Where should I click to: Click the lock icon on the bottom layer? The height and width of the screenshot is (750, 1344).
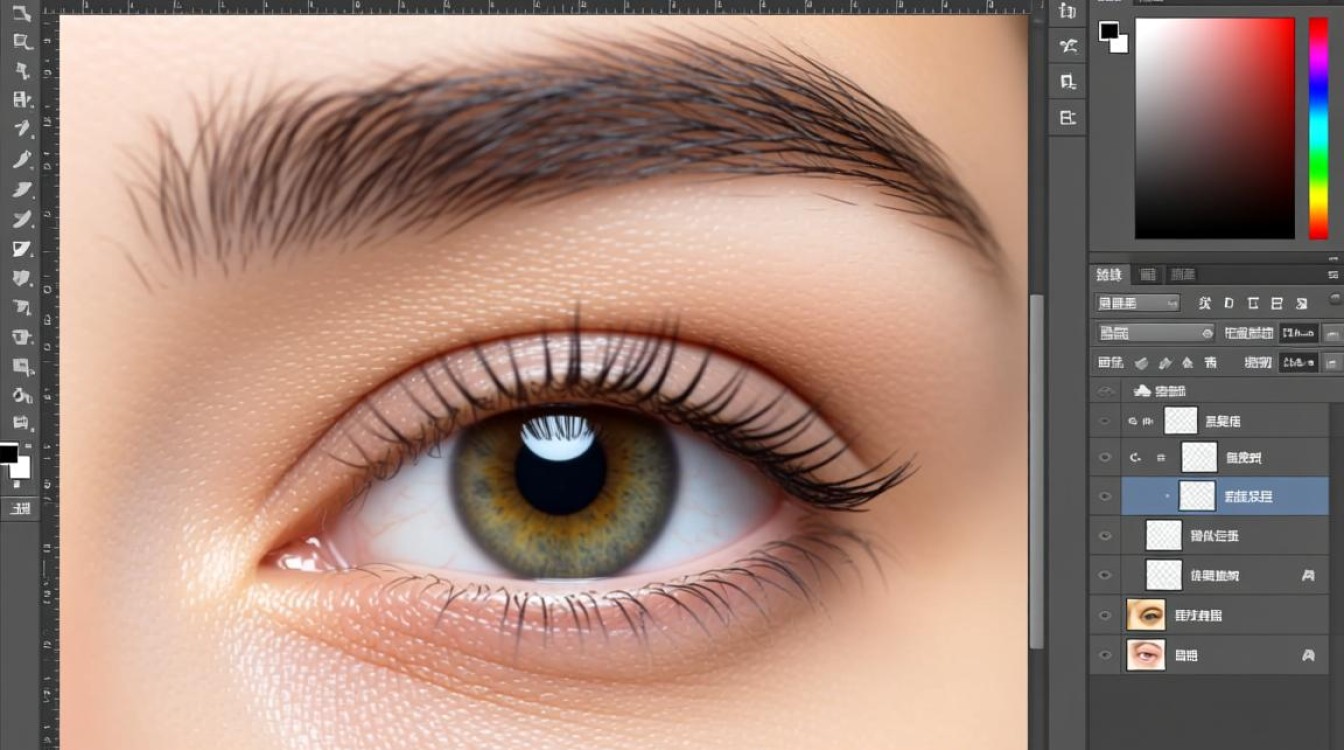click(x=1308, y=655)
